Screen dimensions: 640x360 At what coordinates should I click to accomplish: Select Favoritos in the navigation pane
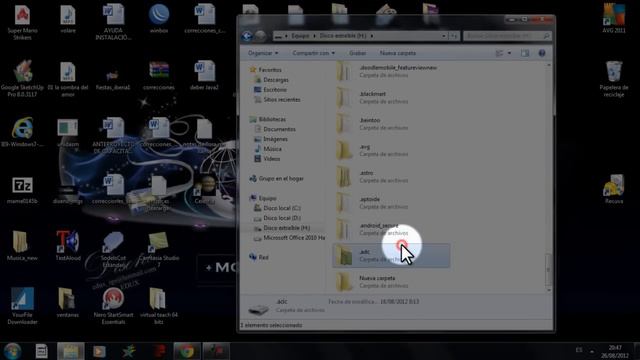pos(270,70)
